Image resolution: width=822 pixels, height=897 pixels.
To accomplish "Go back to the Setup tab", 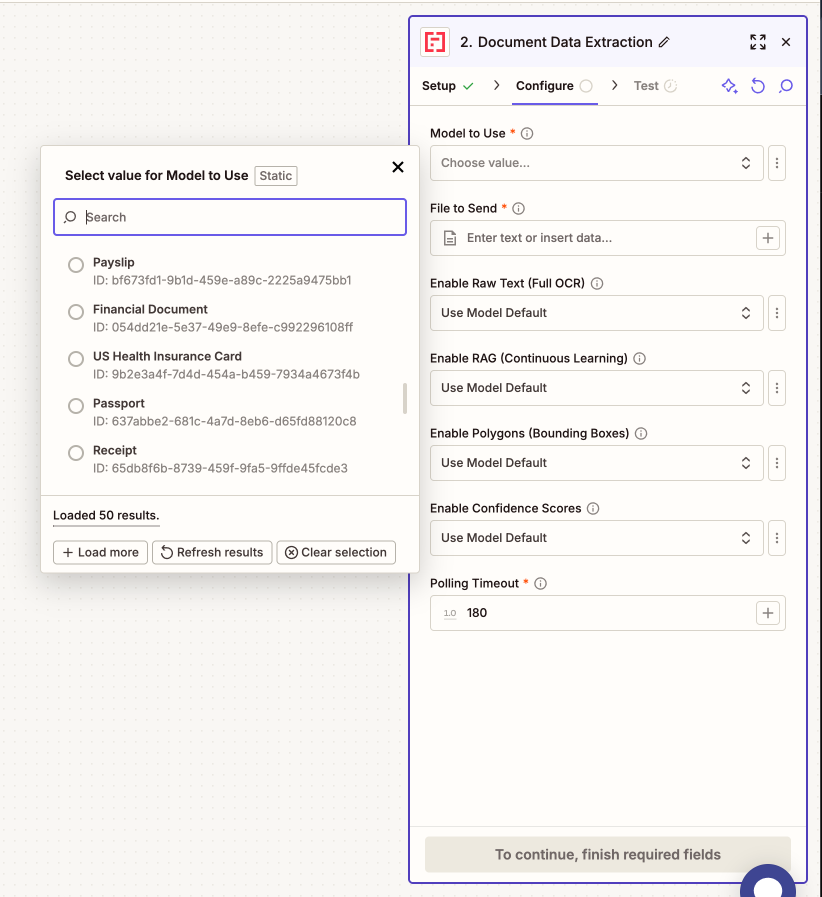I will tap(440, 86).
